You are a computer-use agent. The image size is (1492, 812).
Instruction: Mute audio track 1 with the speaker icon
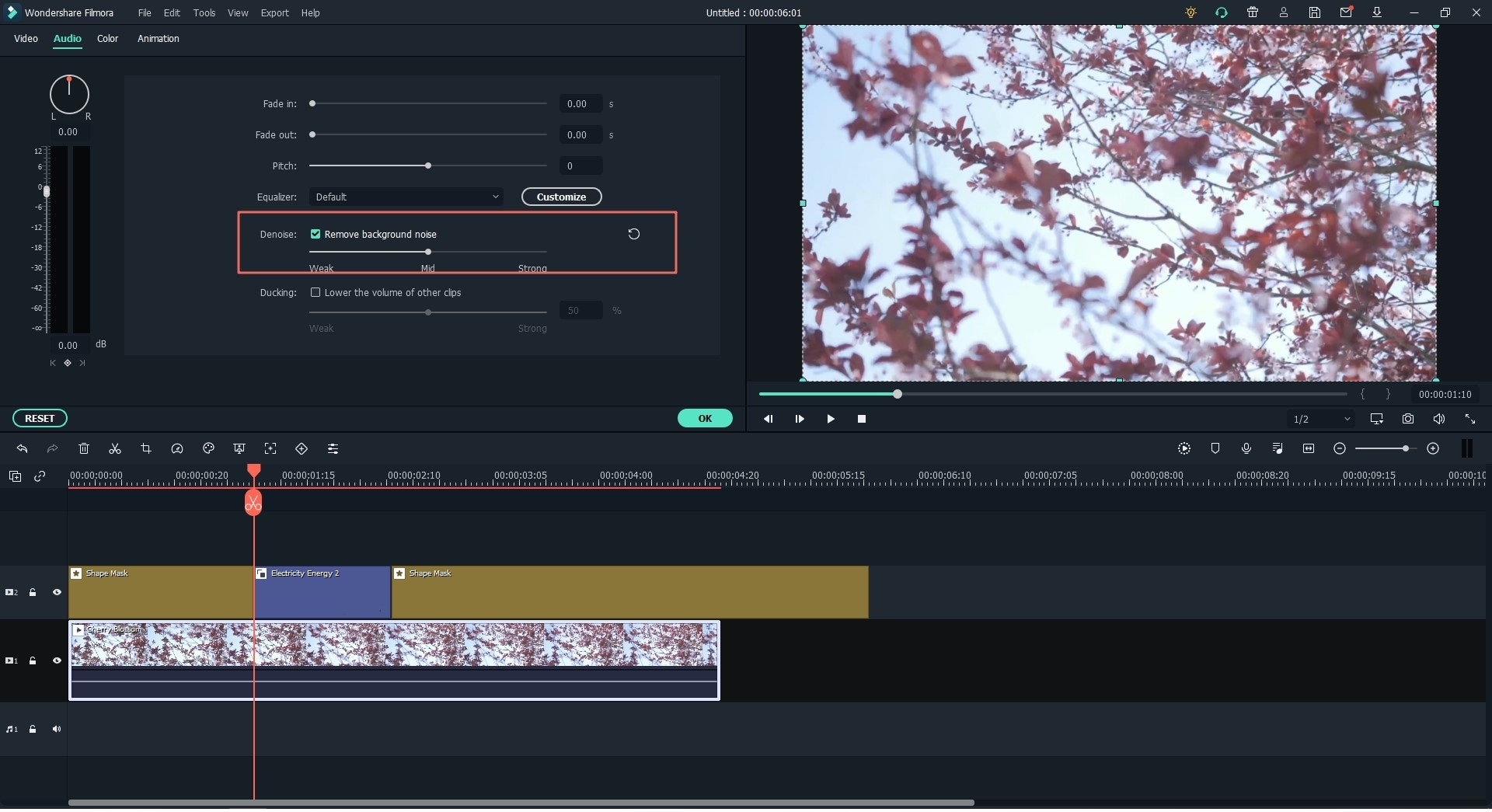[x=57, y=730]
